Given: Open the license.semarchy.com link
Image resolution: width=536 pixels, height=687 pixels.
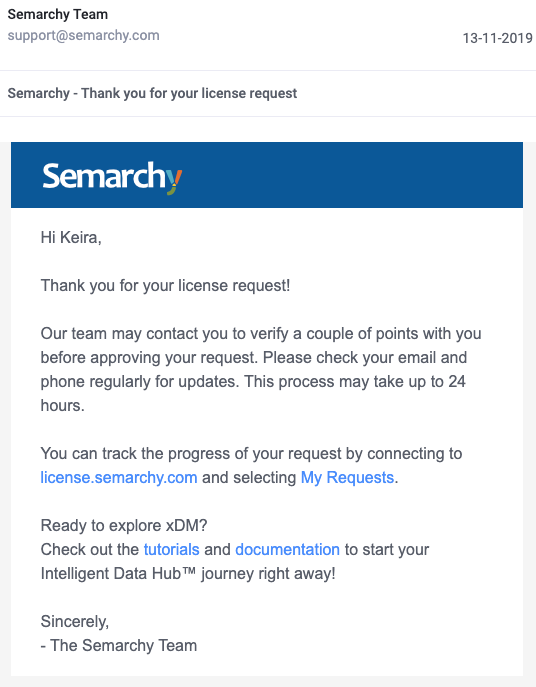Looking at the screenshot, I should click(119, 478).
